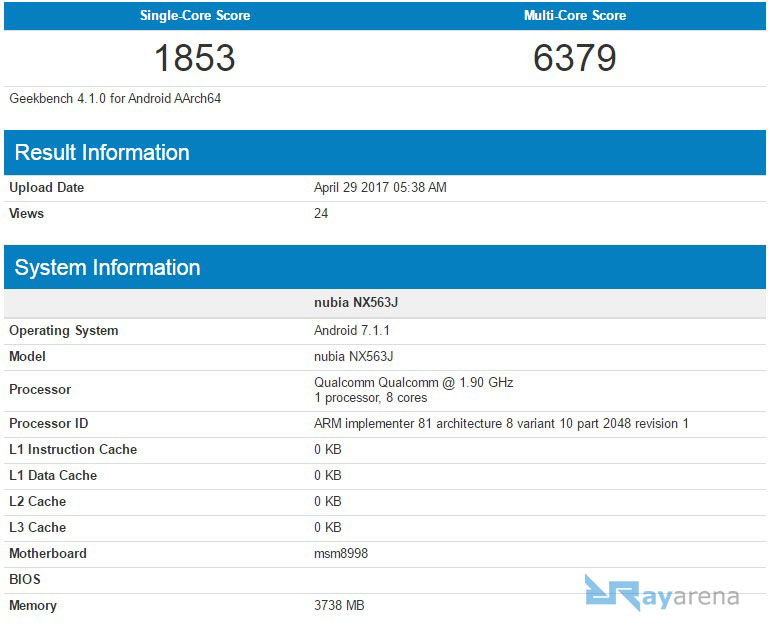
Task: Click the date April 29 2017 05:38 AM
Action: coord(380,188)
